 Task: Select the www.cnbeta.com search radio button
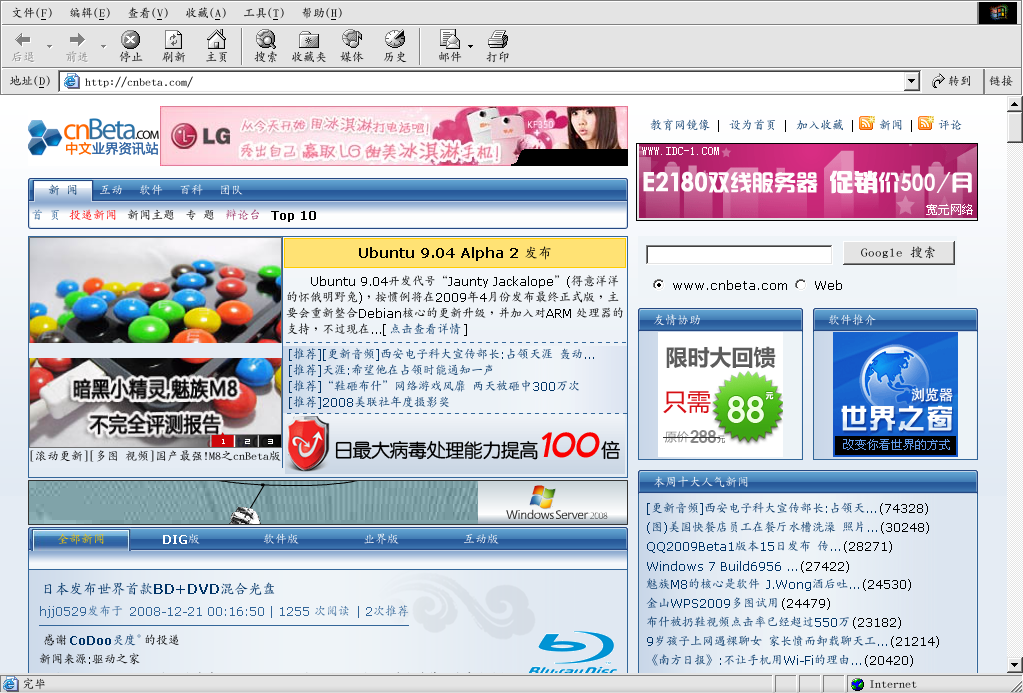[x=658, y=285]
